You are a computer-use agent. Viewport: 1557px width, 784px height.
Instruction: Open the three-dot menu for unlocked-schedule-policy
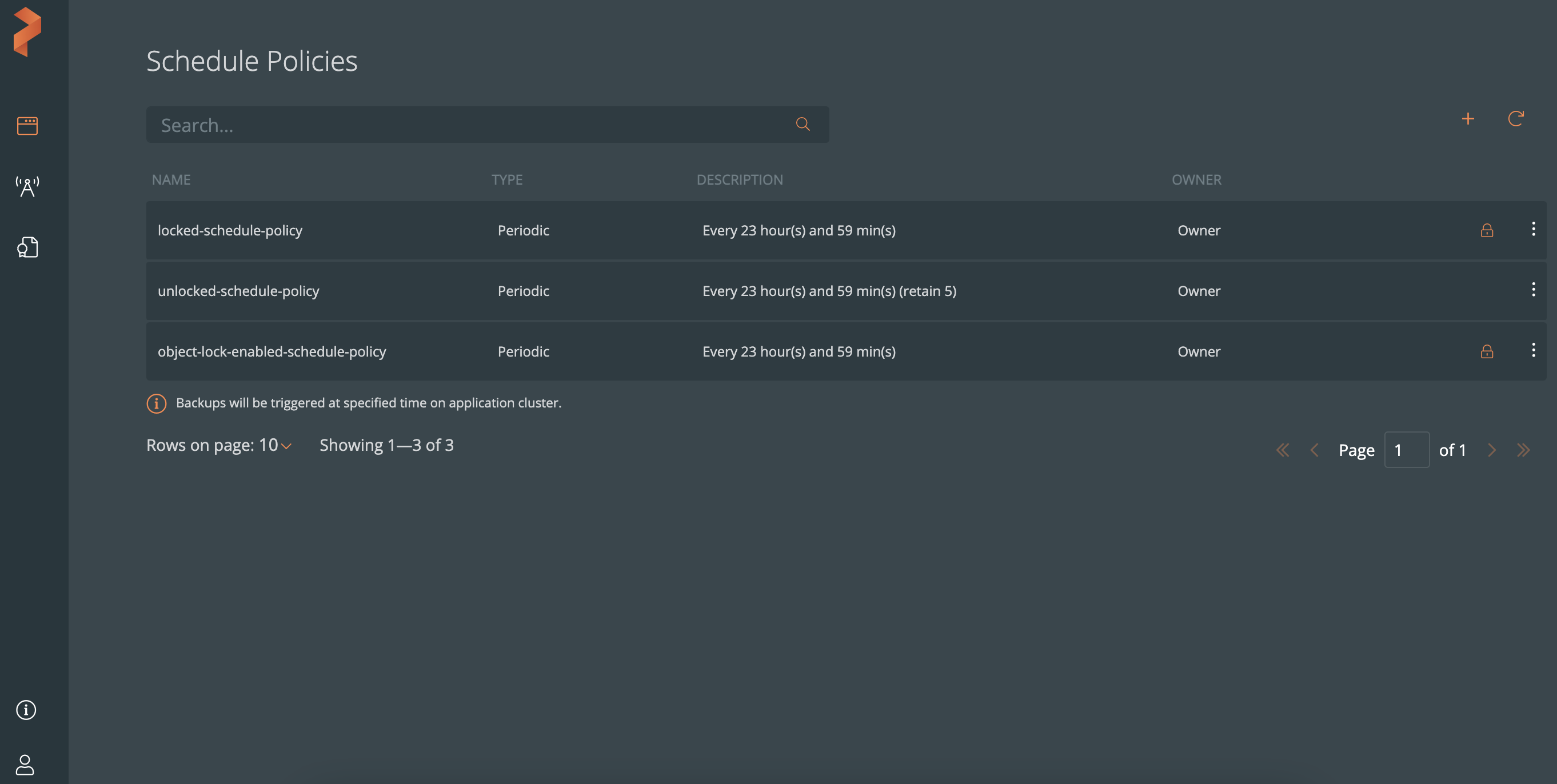pos(1533,290)
